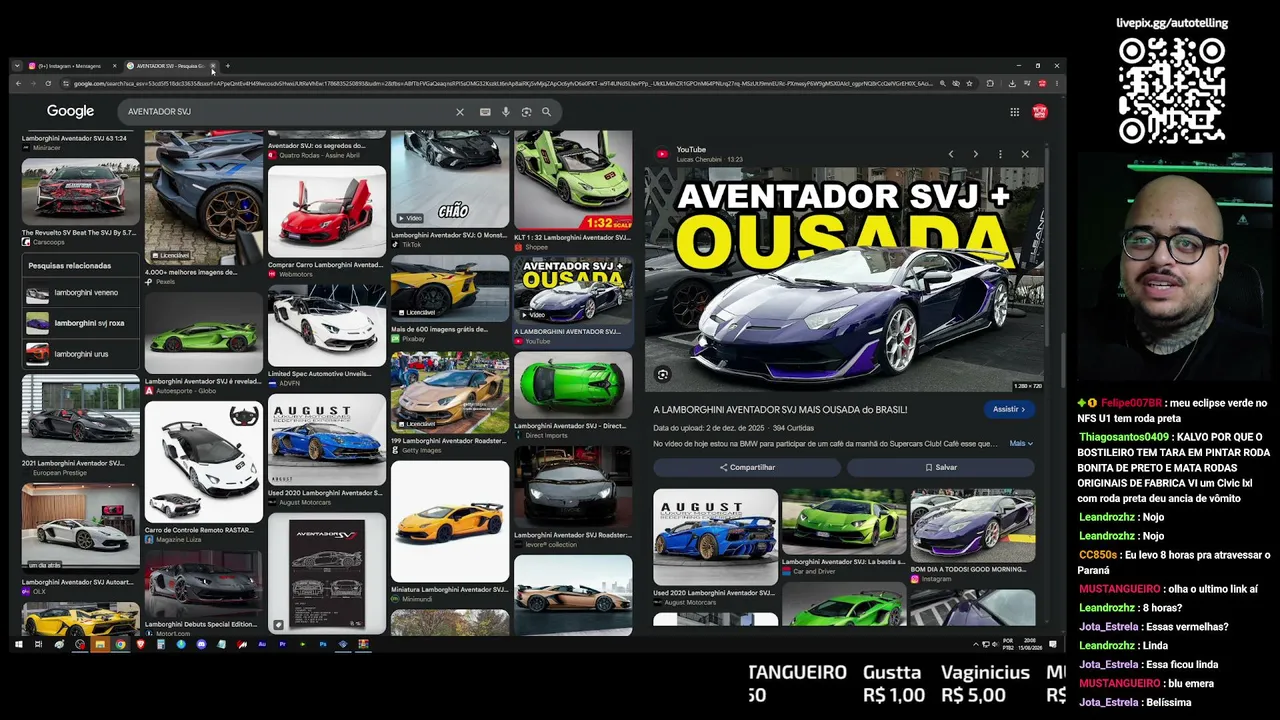Submit search with the magnifier icon
This screenshot has height=720, width=1280.
click(x=546, y=112)
